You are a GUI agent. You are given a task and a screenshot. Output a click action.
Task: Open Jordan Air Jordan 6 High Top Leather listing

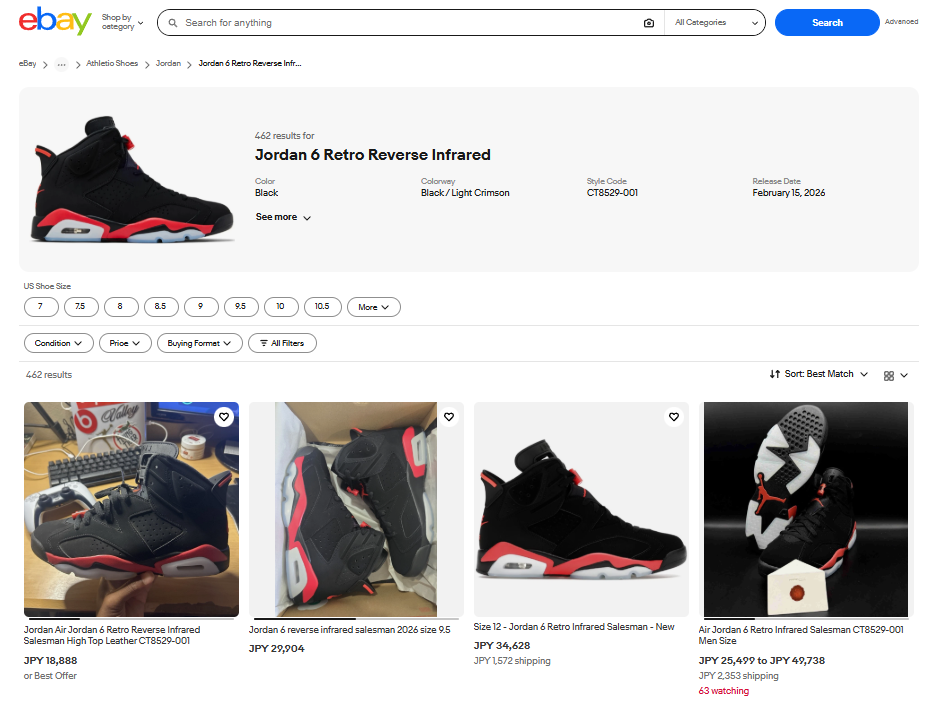(112, 635)
